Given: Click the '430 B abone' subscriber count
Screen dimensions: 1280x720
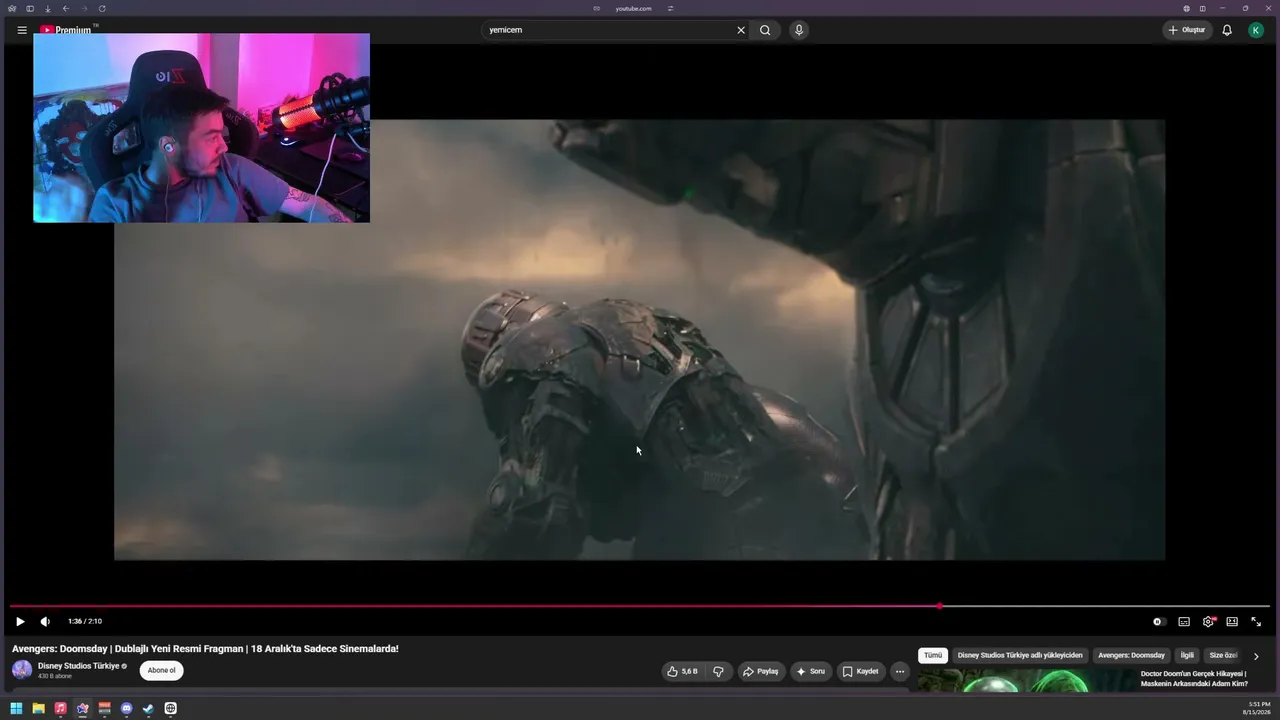Looking at the screenshot, I should 55,676.
